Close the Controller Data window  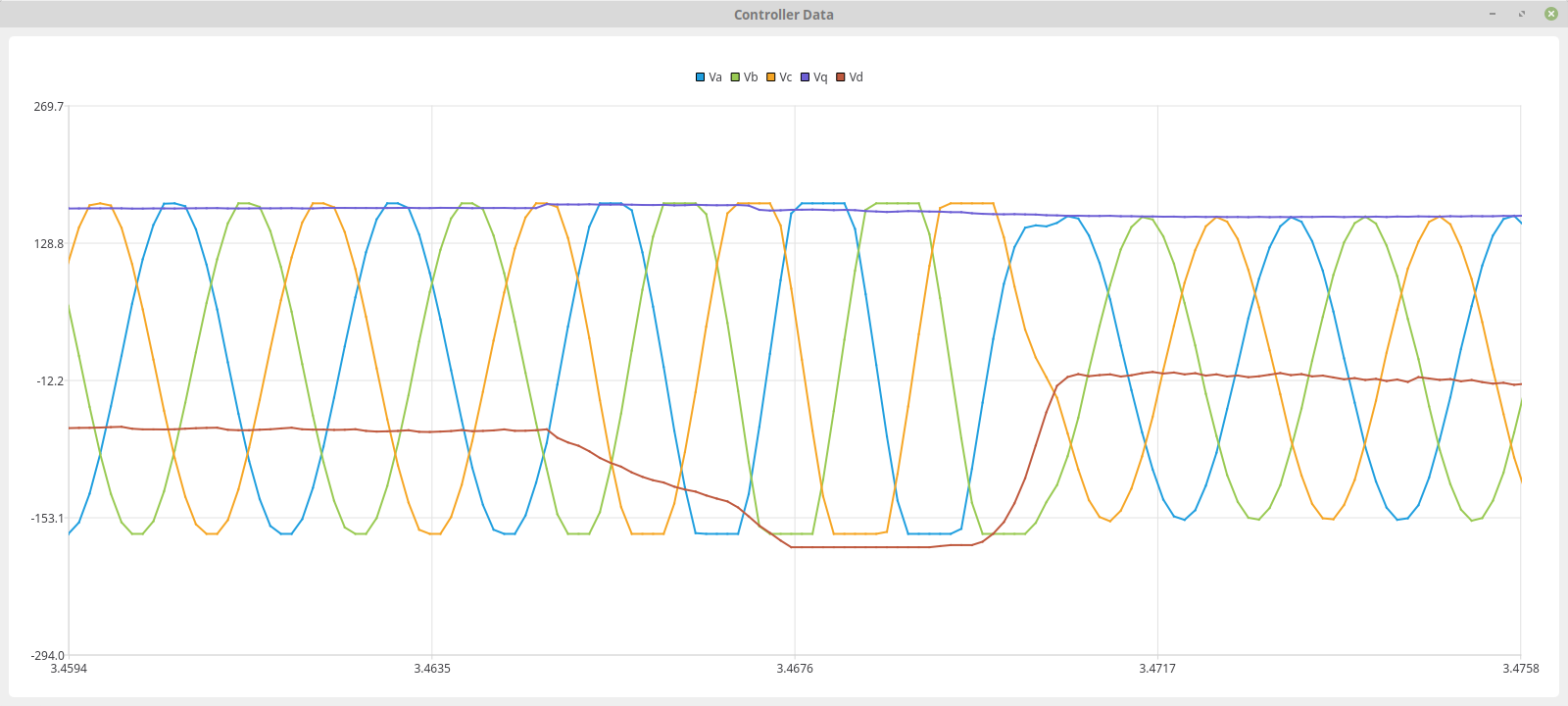pyautogui.click(x=1551, y=14)
